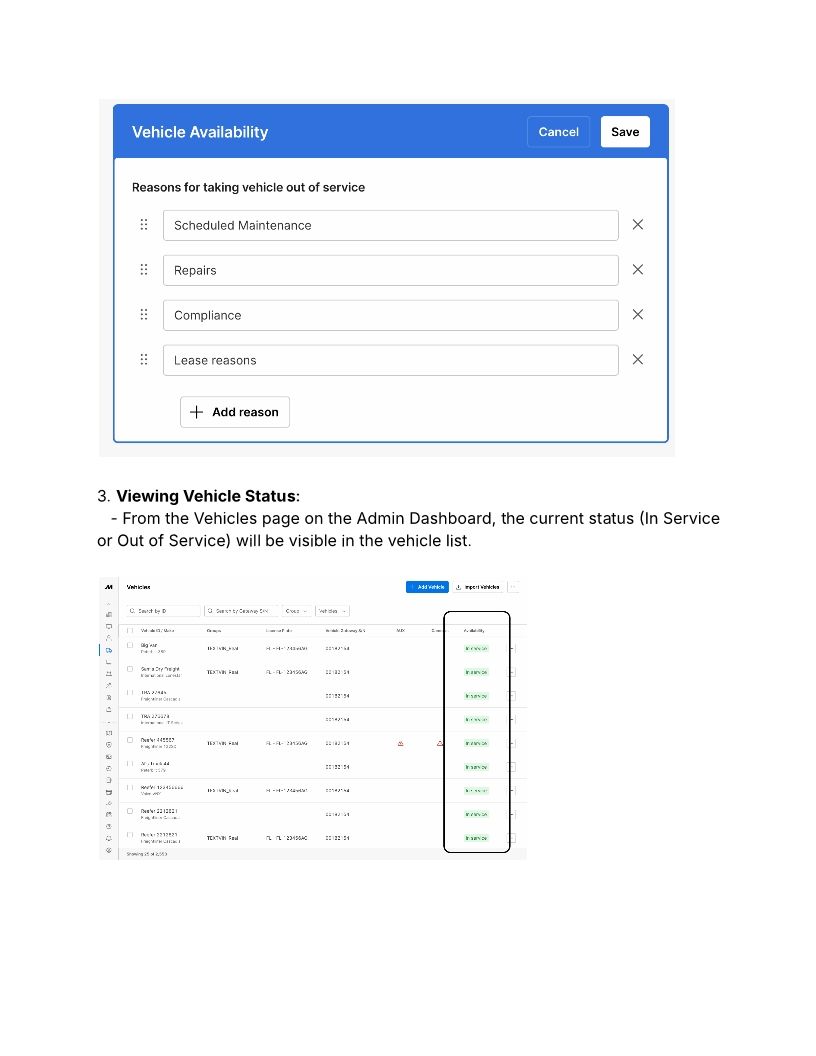Click the more-options icon beside Import Vehicles

(x=513, y=588)
